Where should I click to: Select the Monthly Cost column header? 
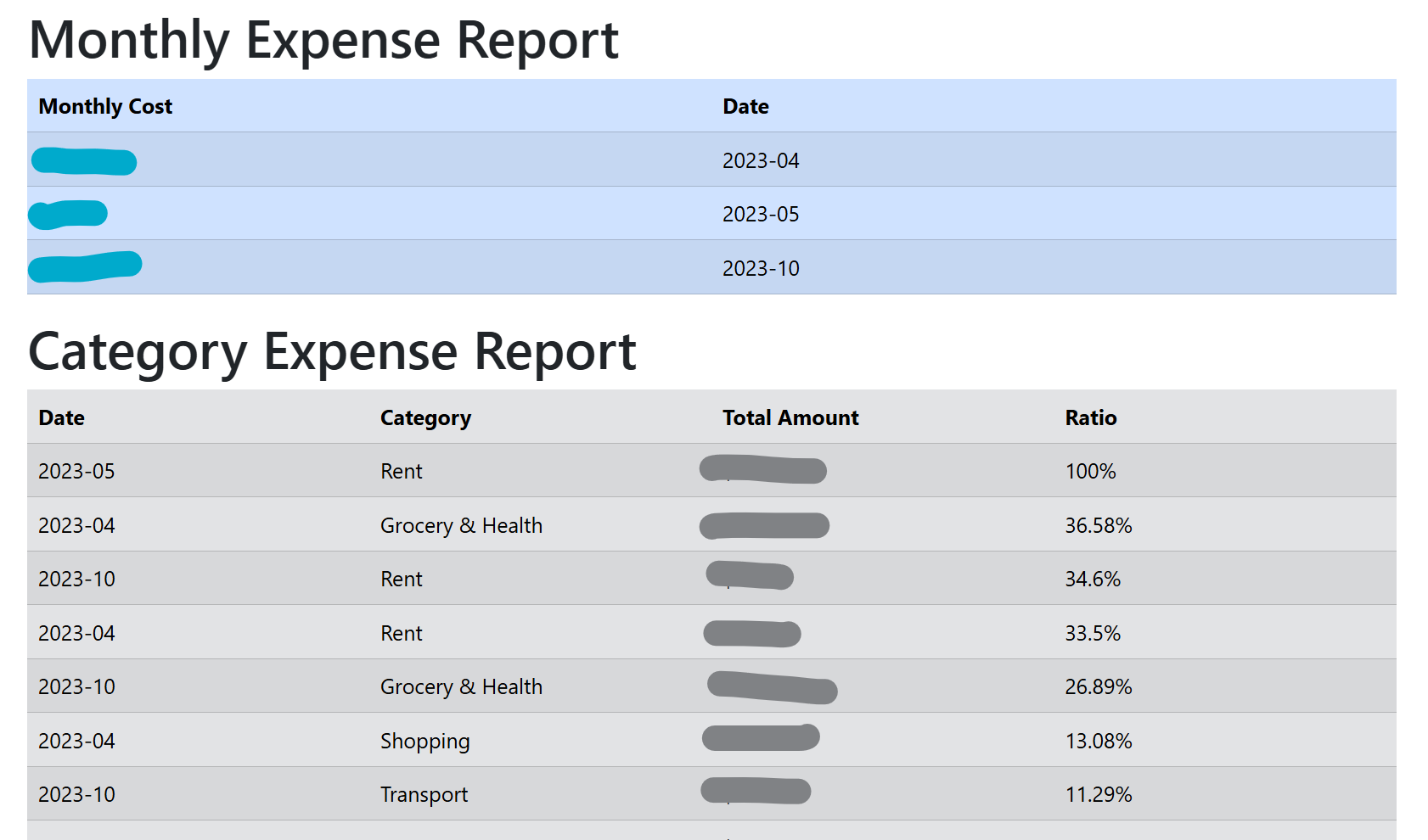pos(105,106)
